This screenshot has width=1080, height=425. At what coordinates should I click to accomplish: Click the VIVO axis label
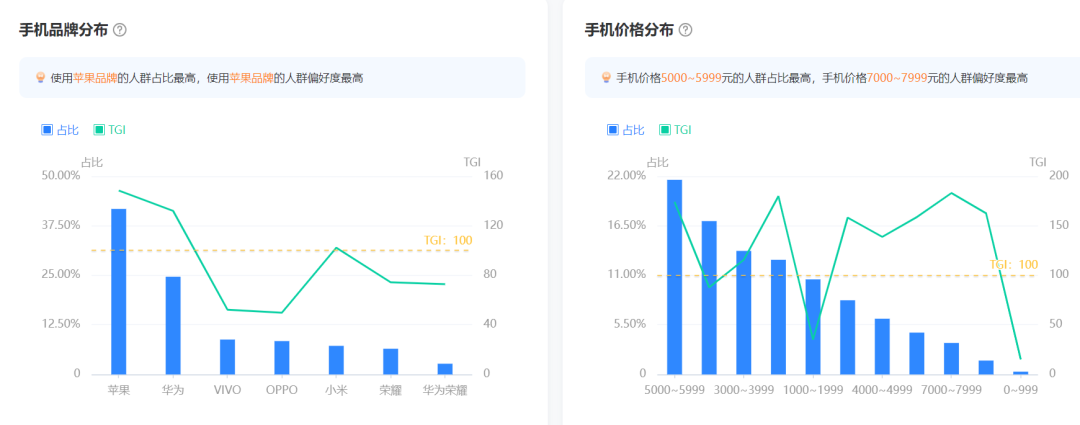(227, 390)
